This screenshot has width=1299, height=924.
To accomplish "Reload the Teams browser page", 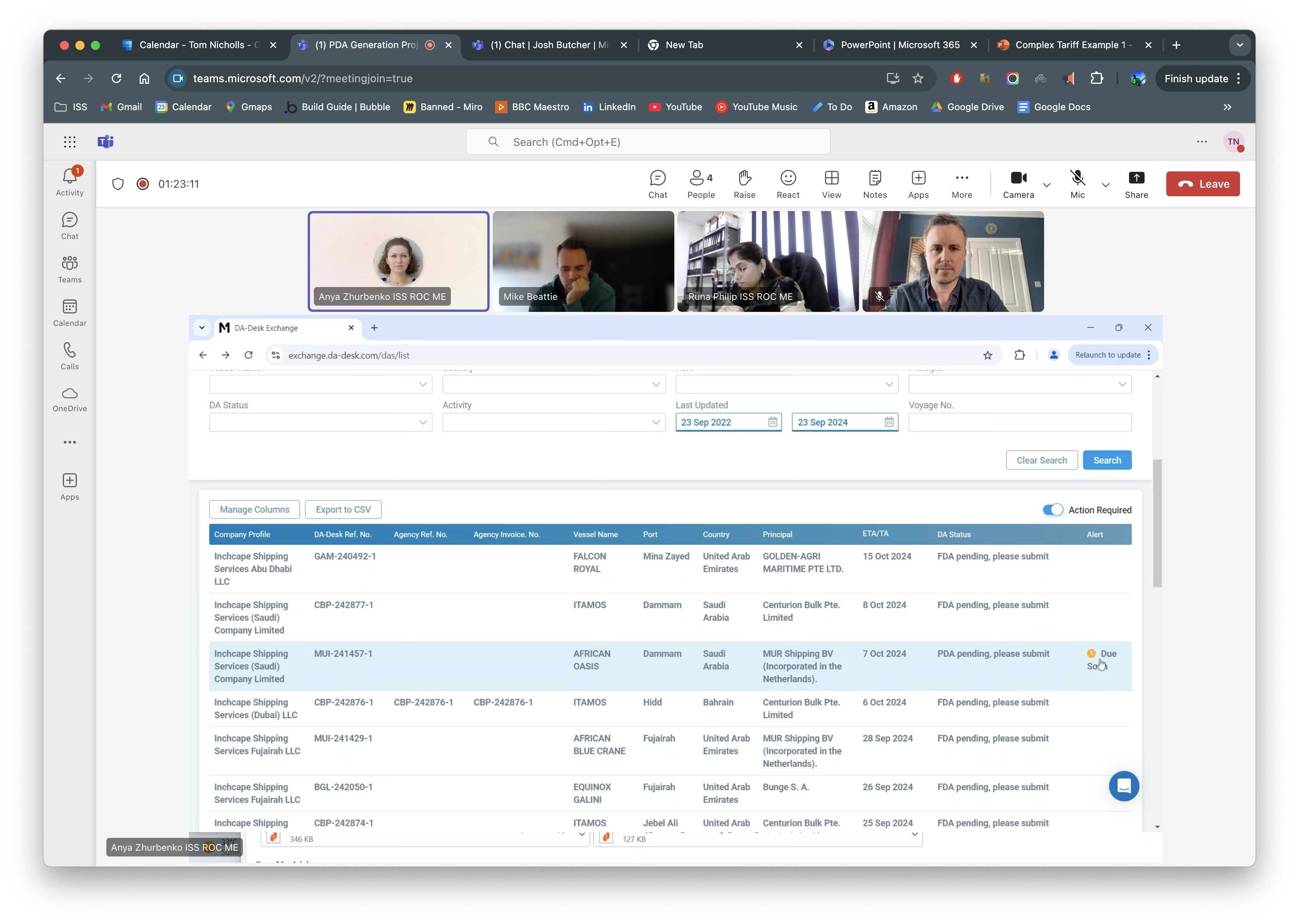I will pos(116,78).
